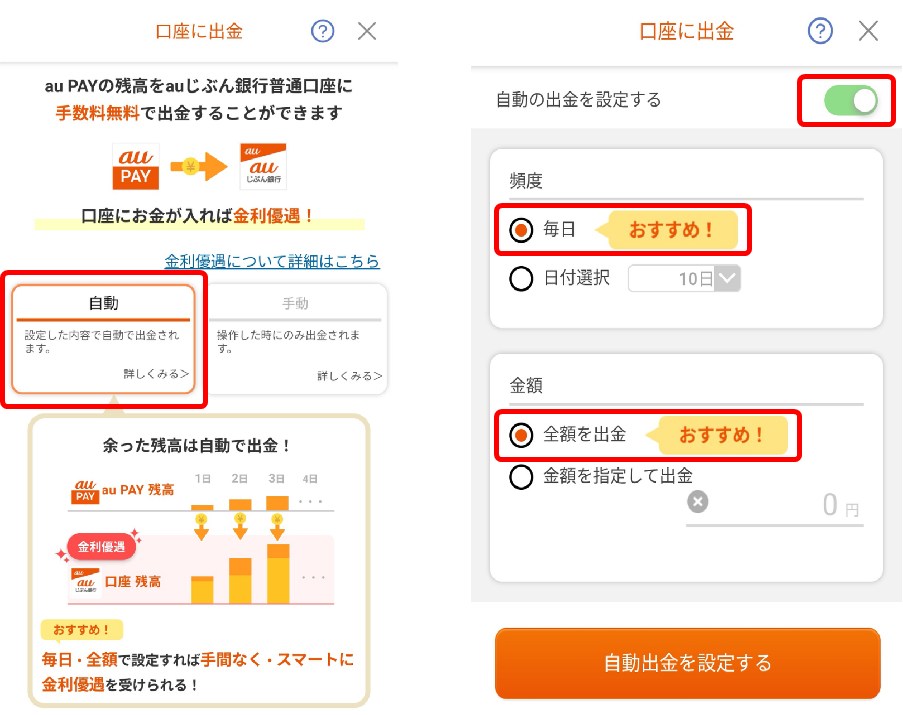
Task: Switch to the 自動 withdrawal tab
Action: pyautogui.click(x=104, y=303)
